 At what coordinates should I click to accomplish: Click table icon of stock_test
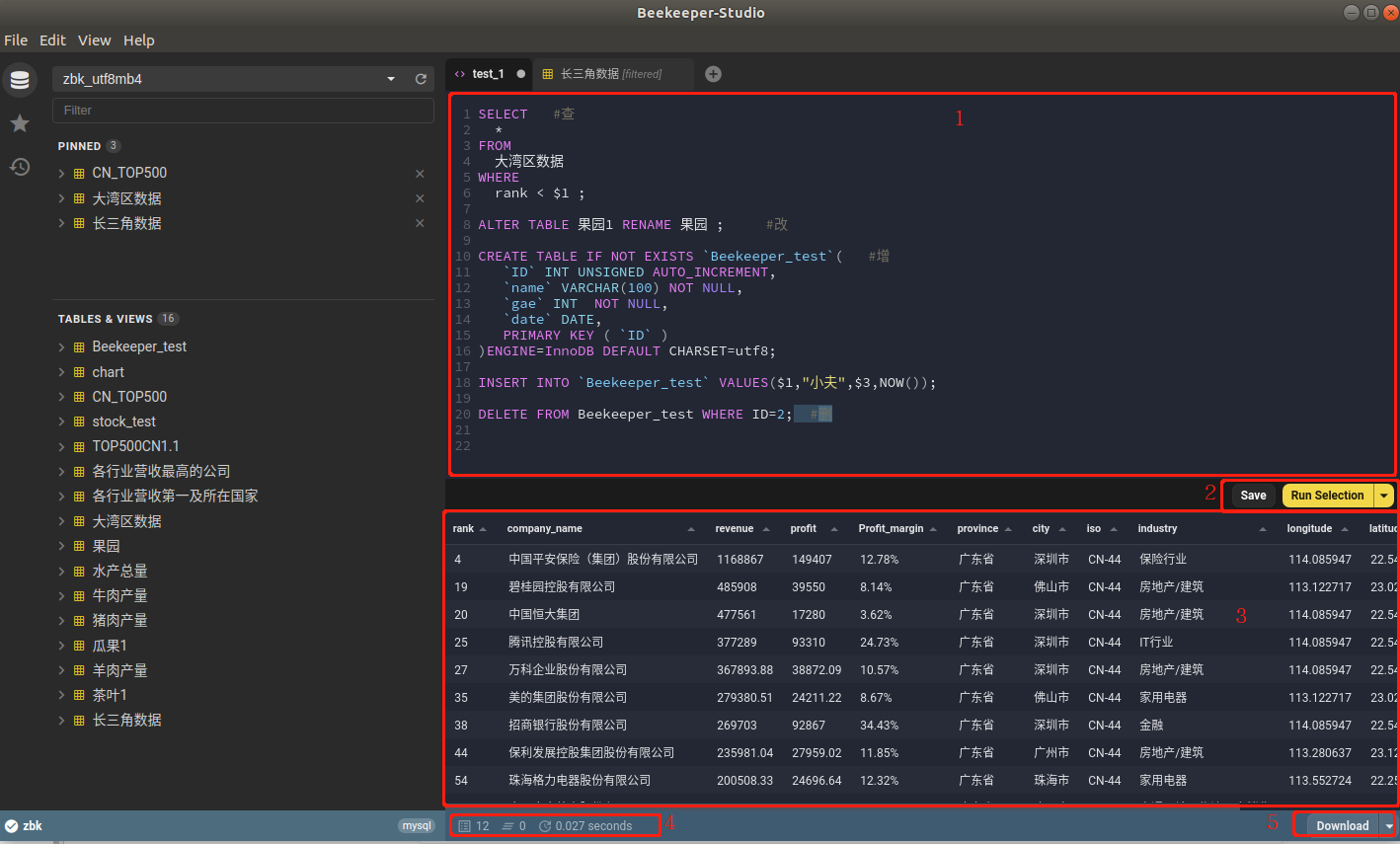[x=79, y=422]
